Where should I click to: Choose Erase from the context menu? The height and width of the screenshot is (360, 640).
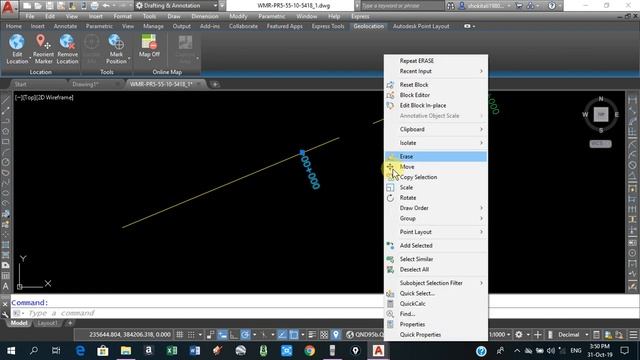(x=436, y=156)
